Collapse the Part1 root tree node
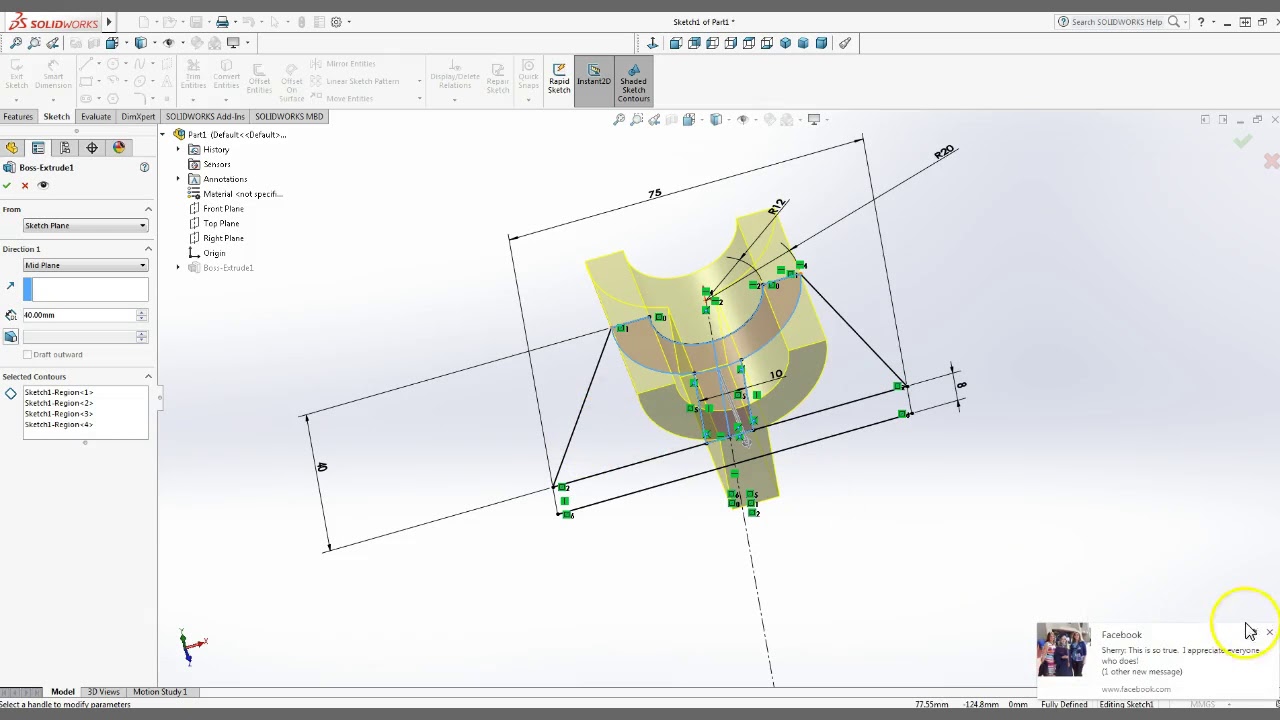This screenshot has width=1280, height=720. click(163, 134)
